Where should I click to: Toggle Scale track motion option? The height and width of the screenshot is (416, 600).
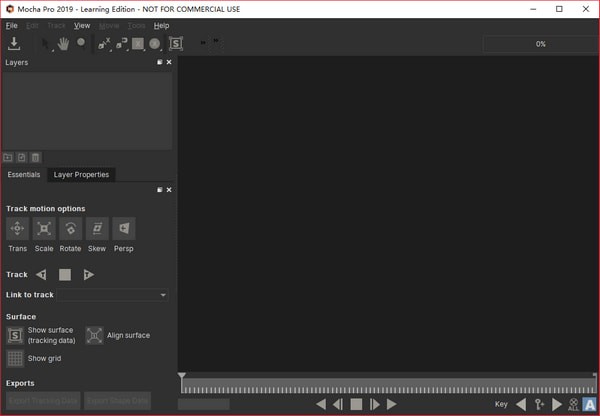[x=44, y=228]
